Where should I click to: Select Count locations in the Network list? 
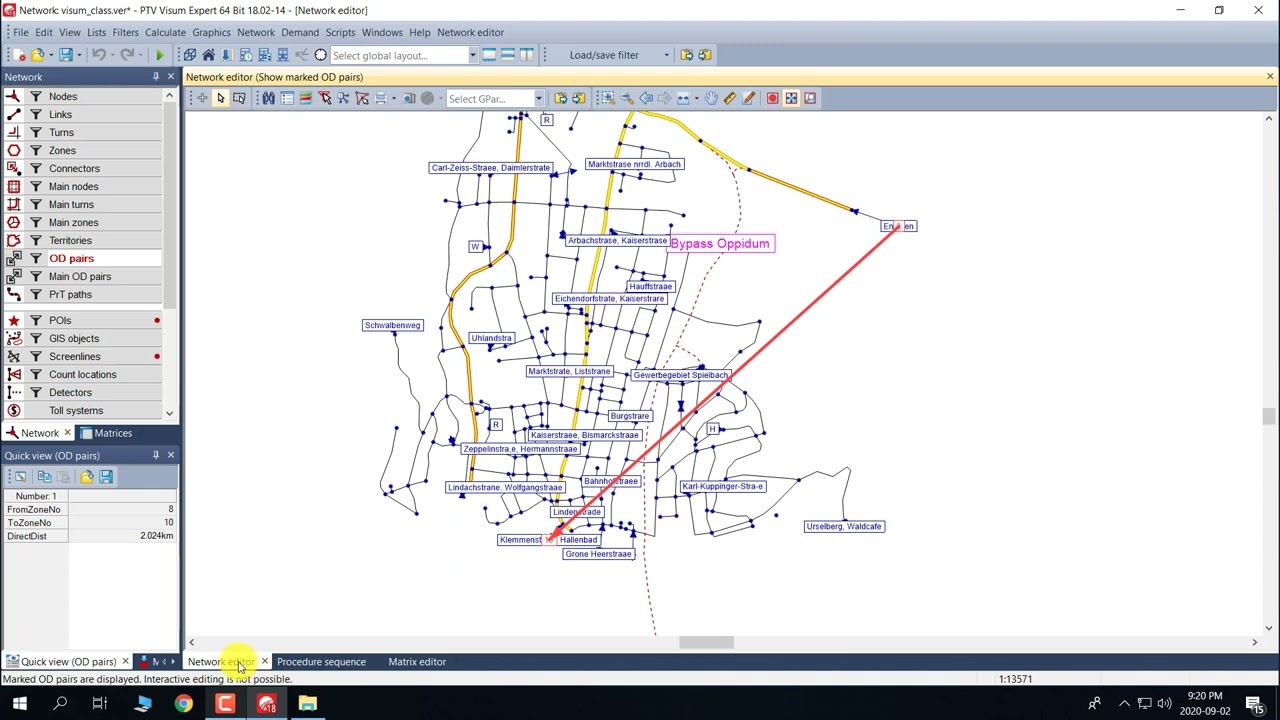tap(82, 374)
